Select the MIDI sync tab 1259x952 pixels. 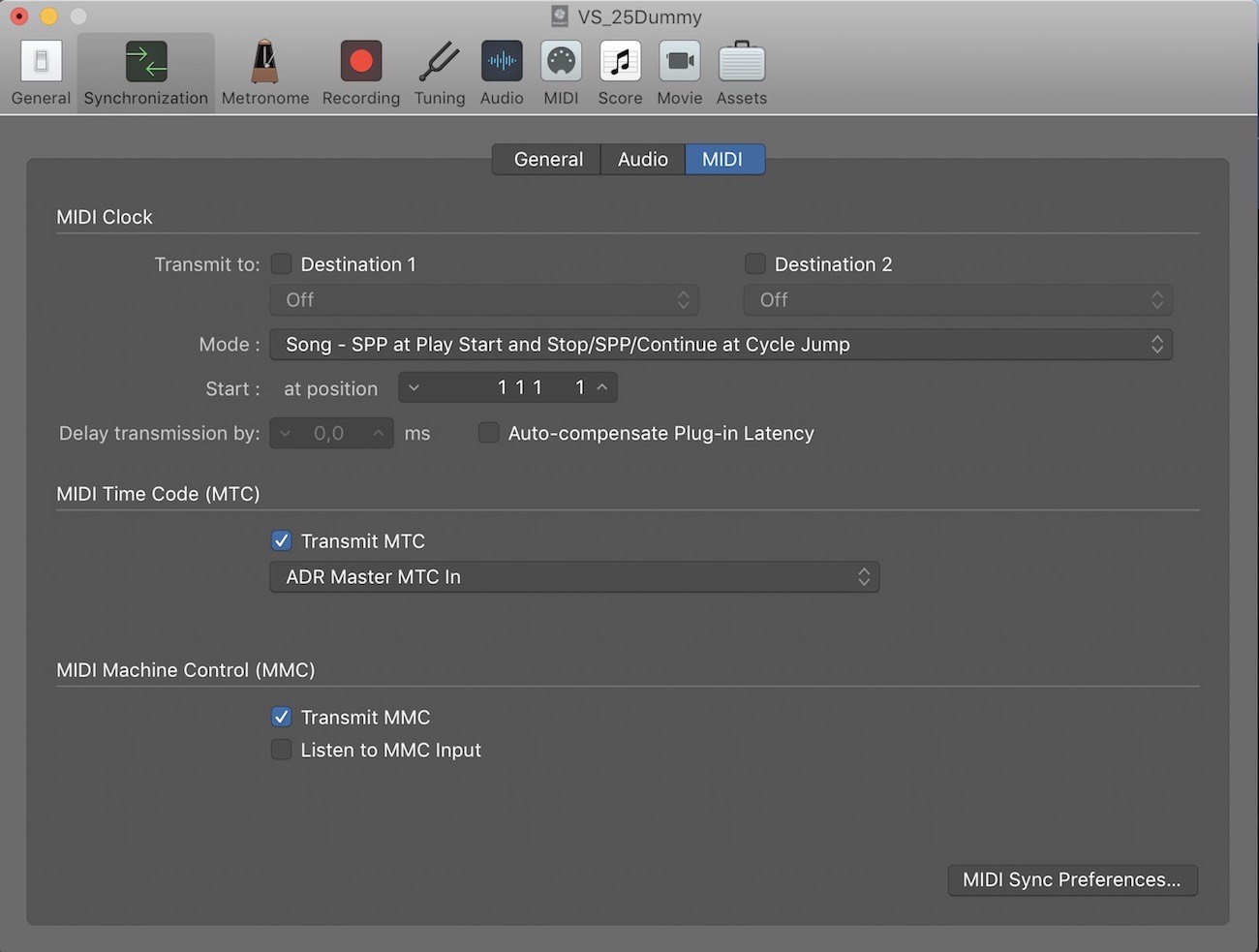tap(724, 159)
